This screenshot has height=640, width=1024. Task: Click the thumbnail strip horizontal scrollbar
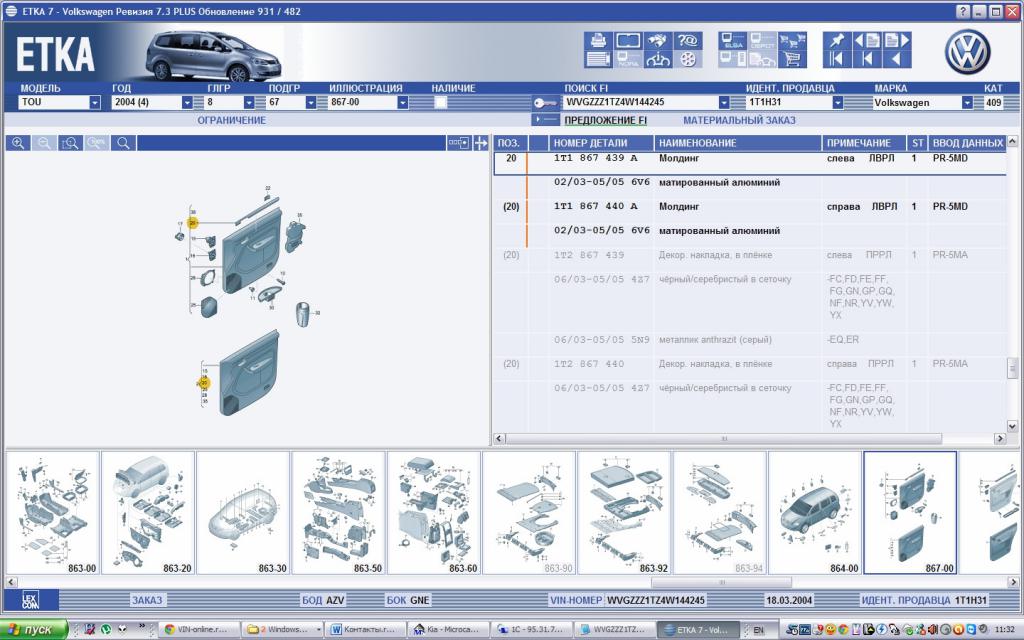pyautogui.click(x=722, y=581)
